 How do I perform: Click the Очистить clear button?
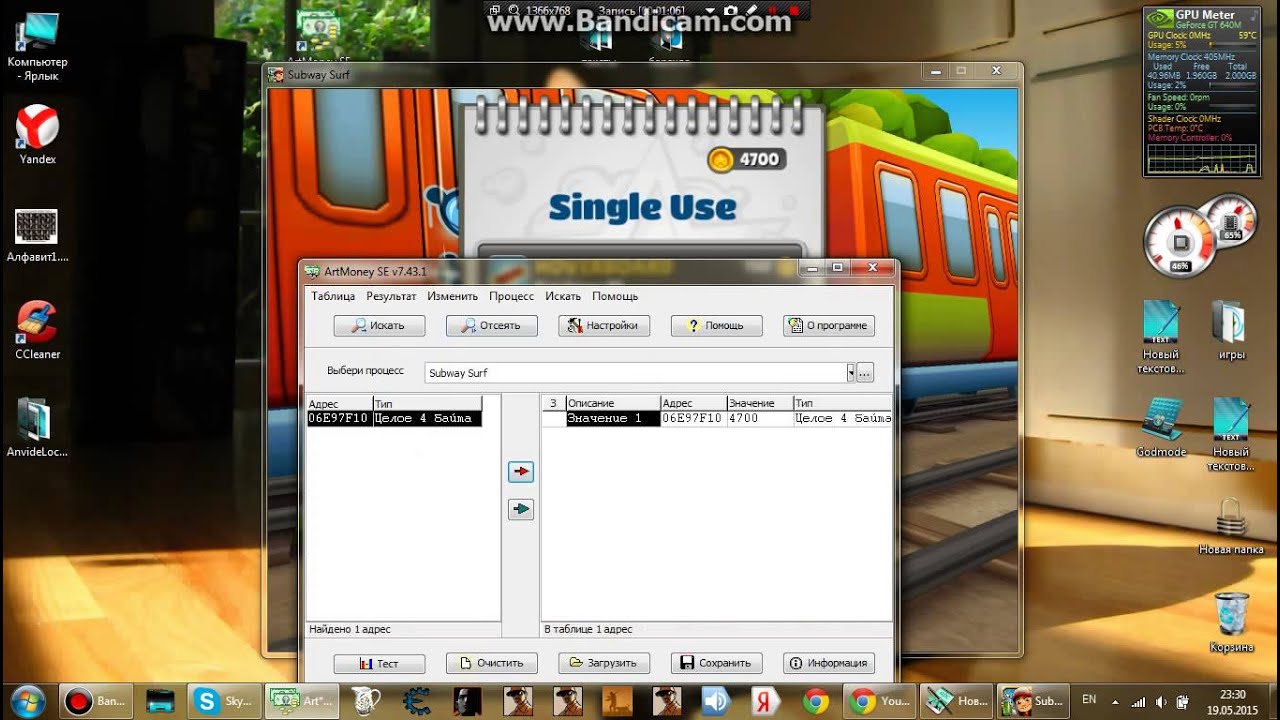click(491, 663)
